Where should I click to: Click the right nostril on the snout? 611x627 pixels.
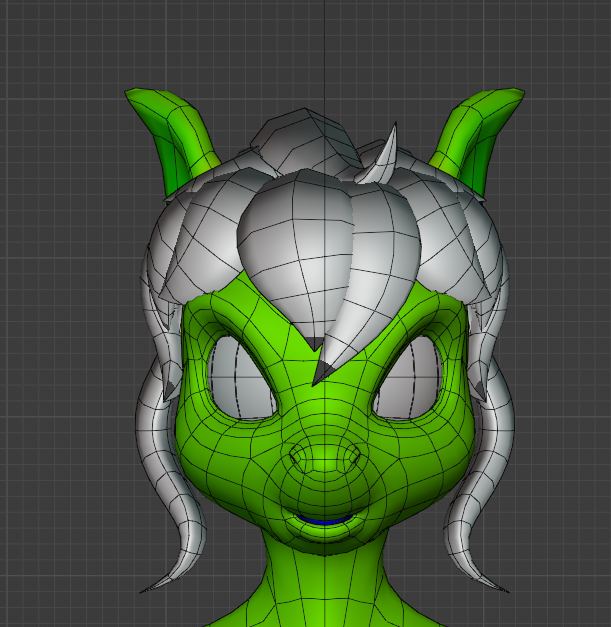click(350, 457)
